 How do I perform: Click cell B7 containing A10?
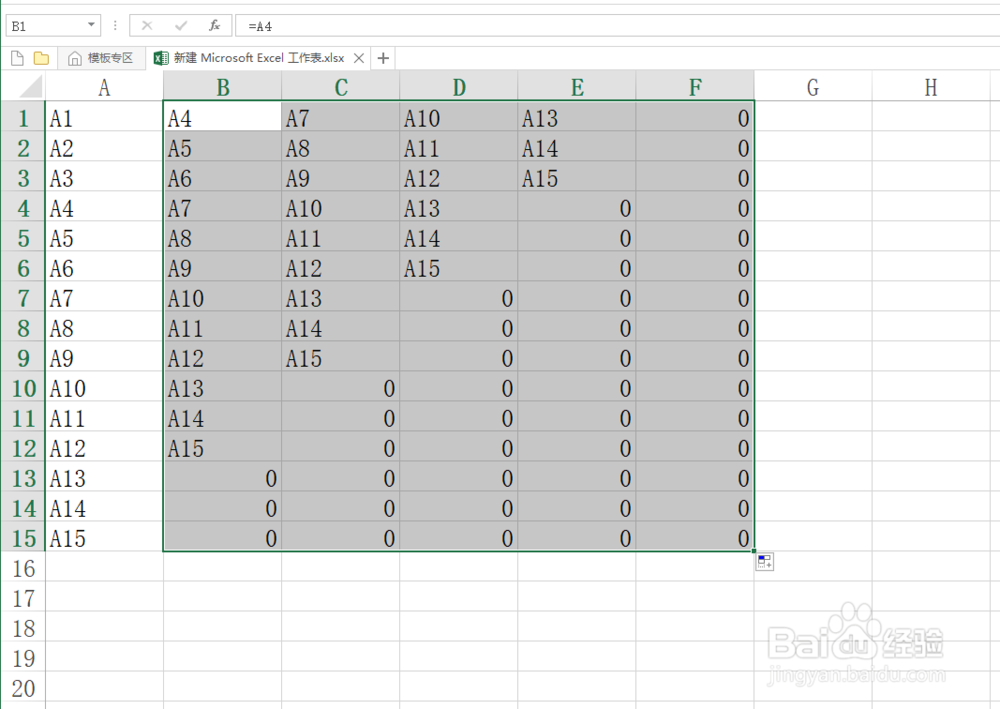tap(222, 297)
